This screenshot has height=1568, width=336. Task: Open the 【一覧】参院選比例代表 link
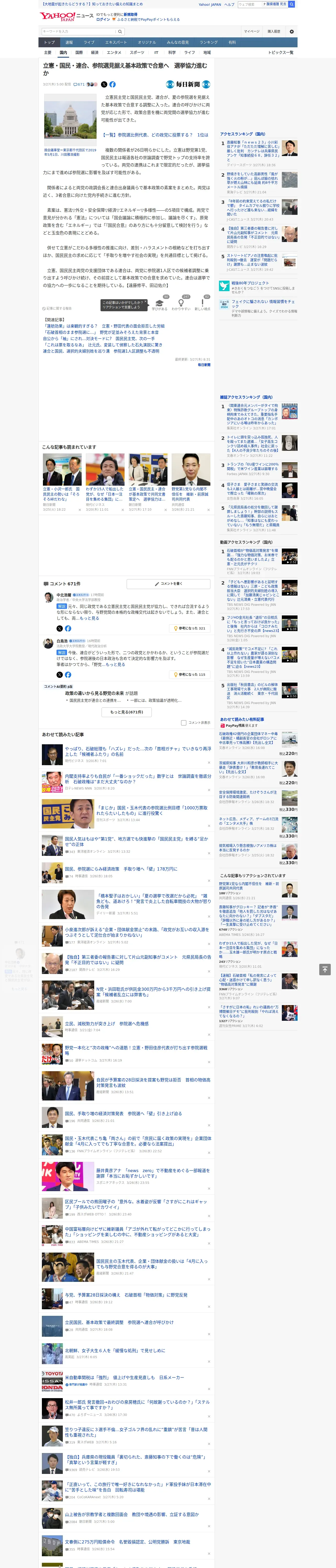(x=155, y=135)
